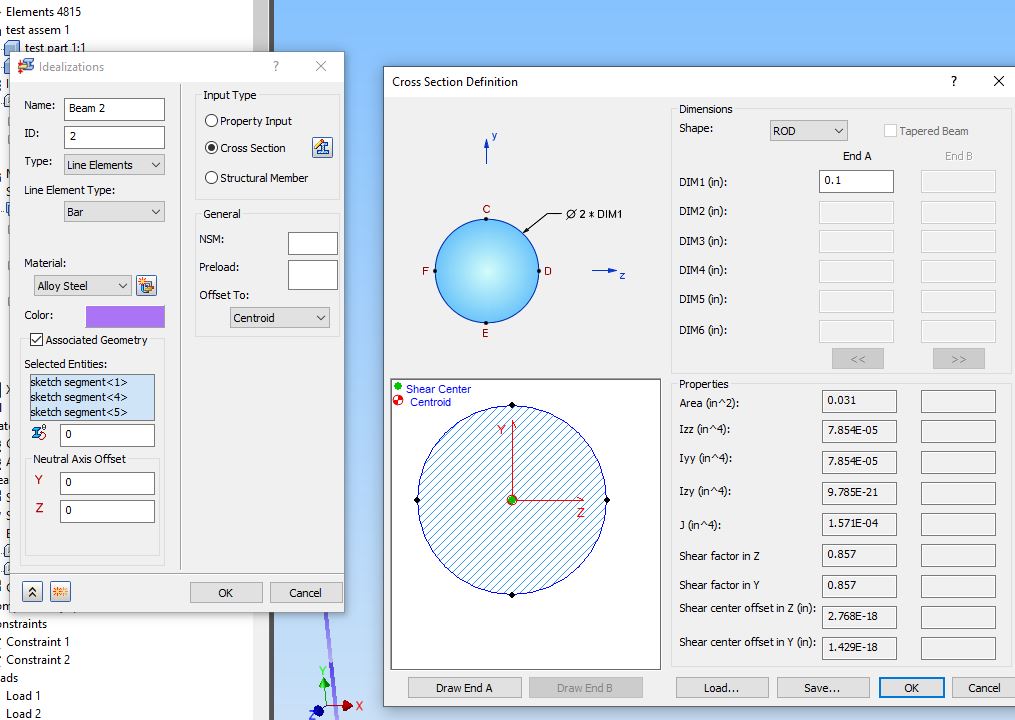Viewport: 1015px width, 720px height.
Task: Click the help icon on the Idealizations dialog
Action: 274,66
